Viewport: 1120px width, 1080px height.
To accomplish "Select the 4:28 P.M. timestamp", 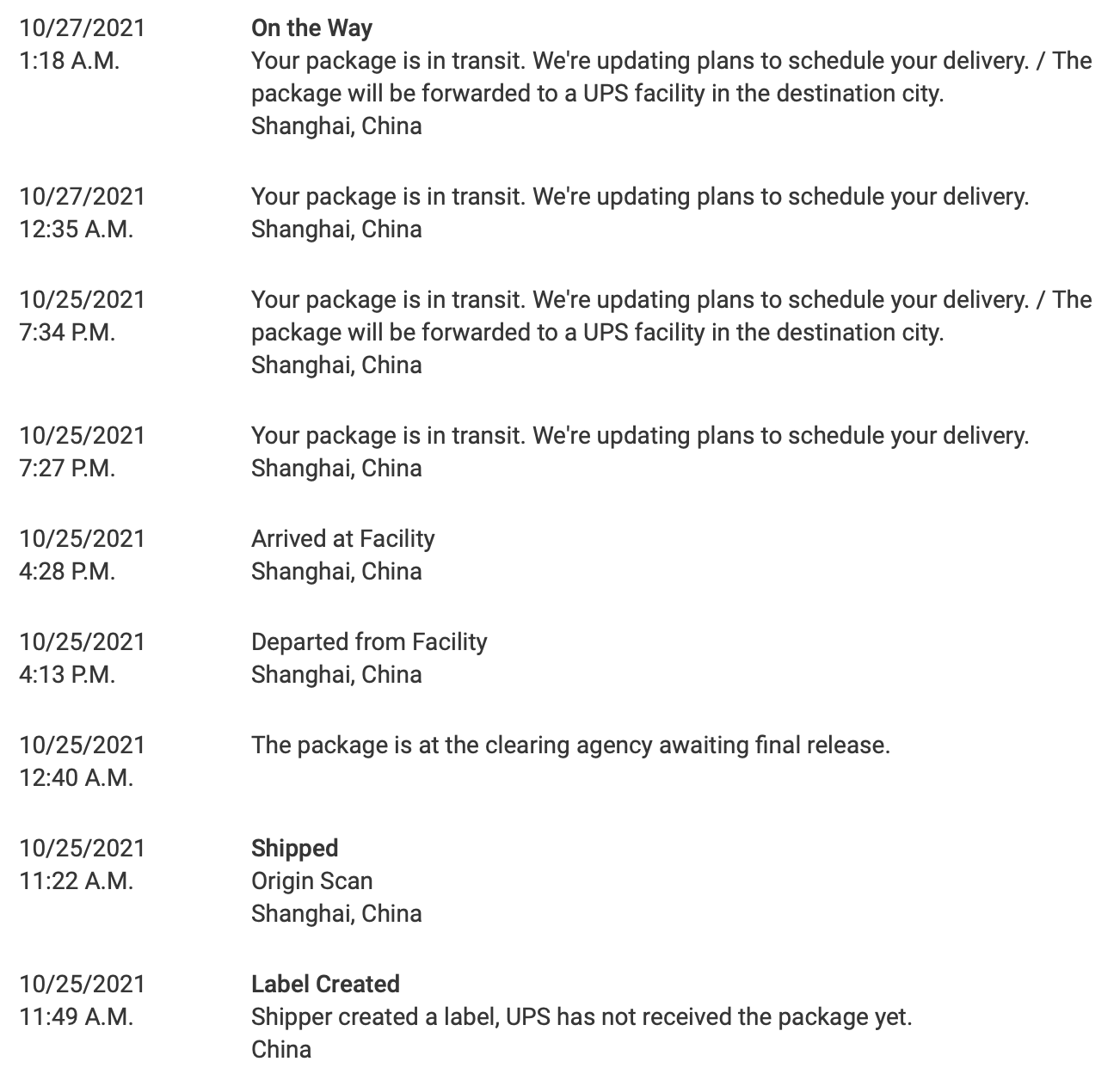I will (x=67, y=572).
